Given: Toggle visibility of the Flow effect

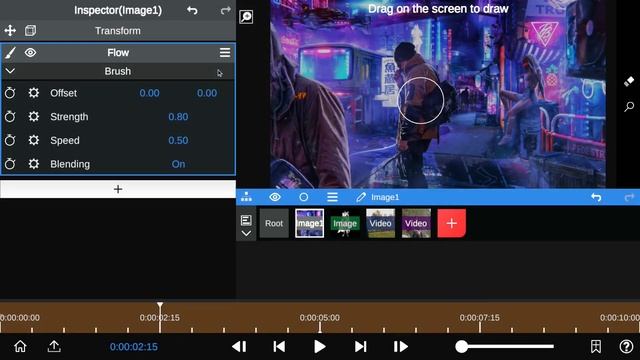Looking at the screenshot, I should point(31,53).
